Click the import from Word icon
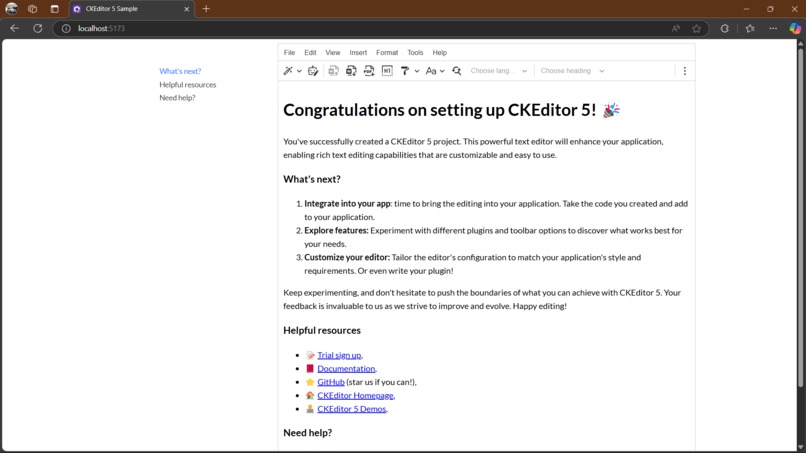The width and height of the screenshot is (806, 453). click(x=334, y=71)
